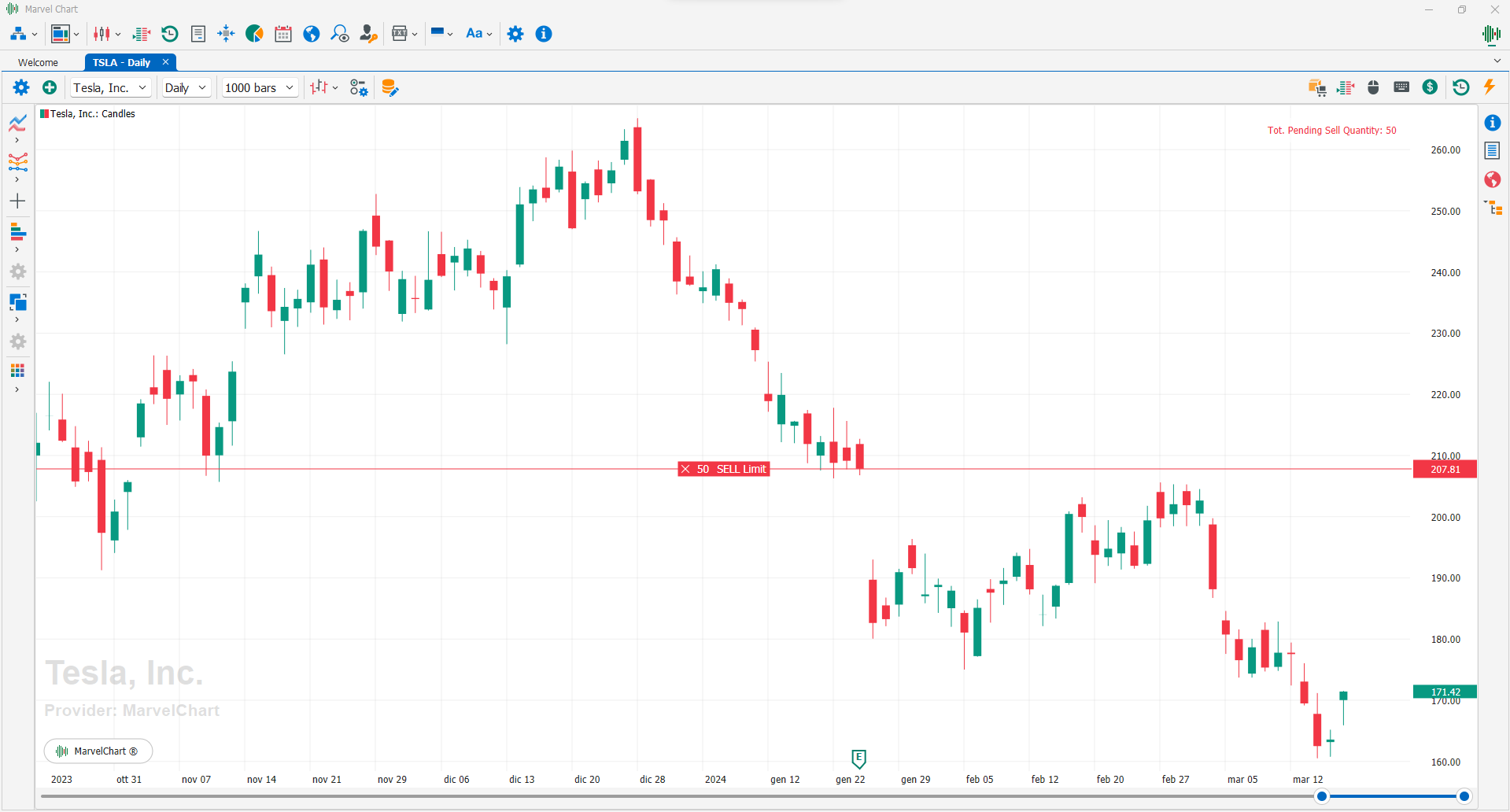The image size is (1510, 812).
Task: Click the green plus icon beside the symbol selector
Action: pyautogui.click(x=50, y=87)
